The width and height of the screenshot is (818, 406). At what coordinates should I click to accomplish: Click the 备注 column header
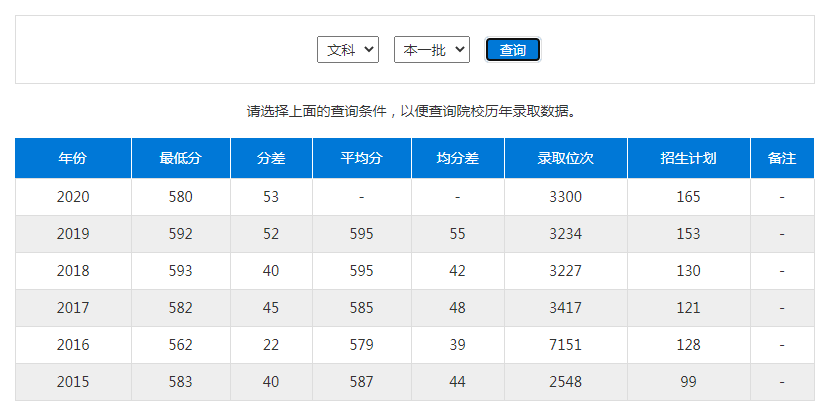[x=781, y=158]
